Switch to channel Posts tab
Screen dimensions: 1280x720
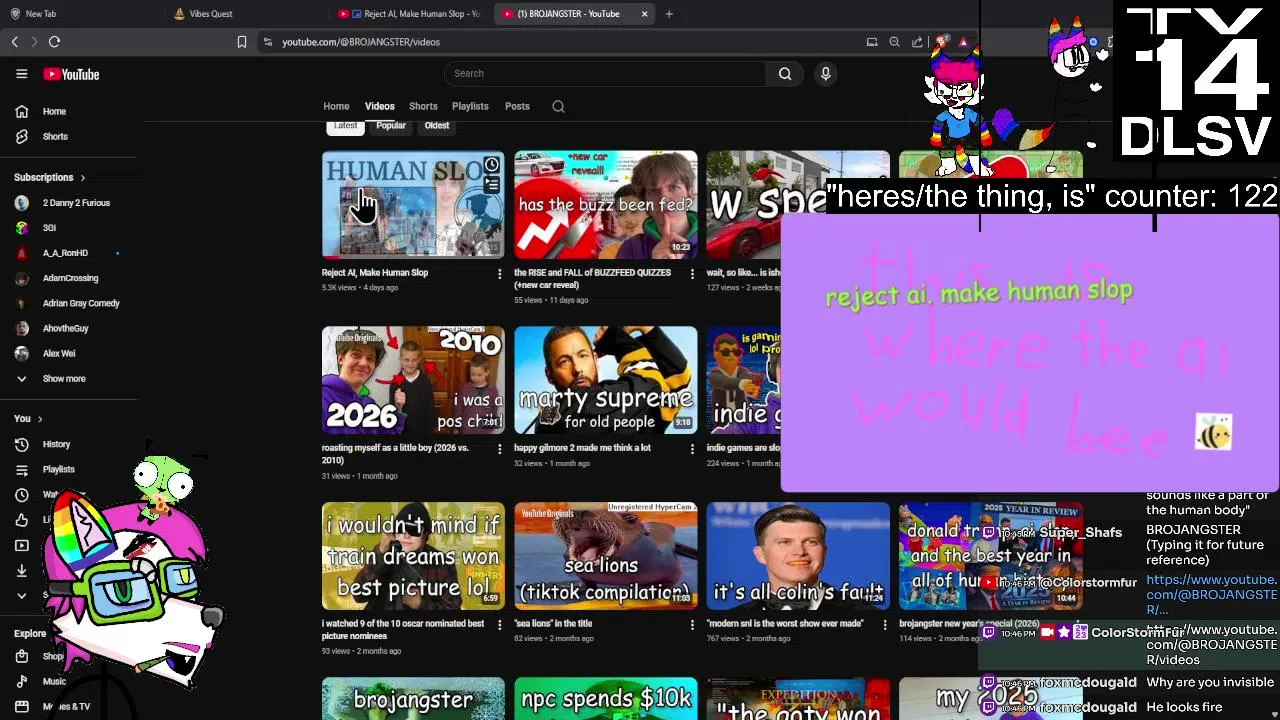pos(517,106)
